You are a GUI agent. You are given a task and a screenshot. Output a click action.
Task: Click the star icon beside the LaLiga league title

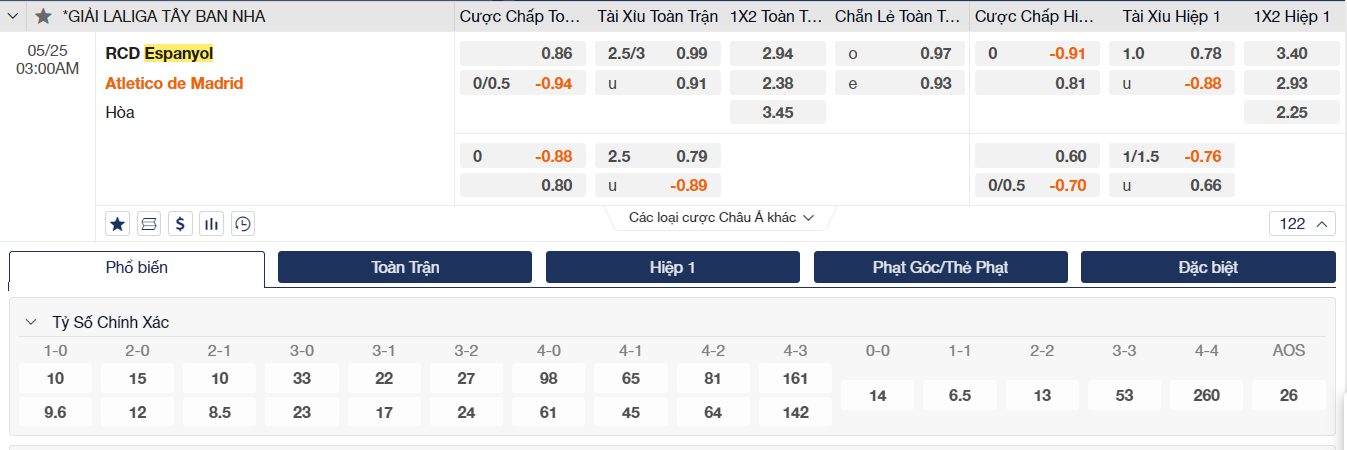click(x=43, y=16)
